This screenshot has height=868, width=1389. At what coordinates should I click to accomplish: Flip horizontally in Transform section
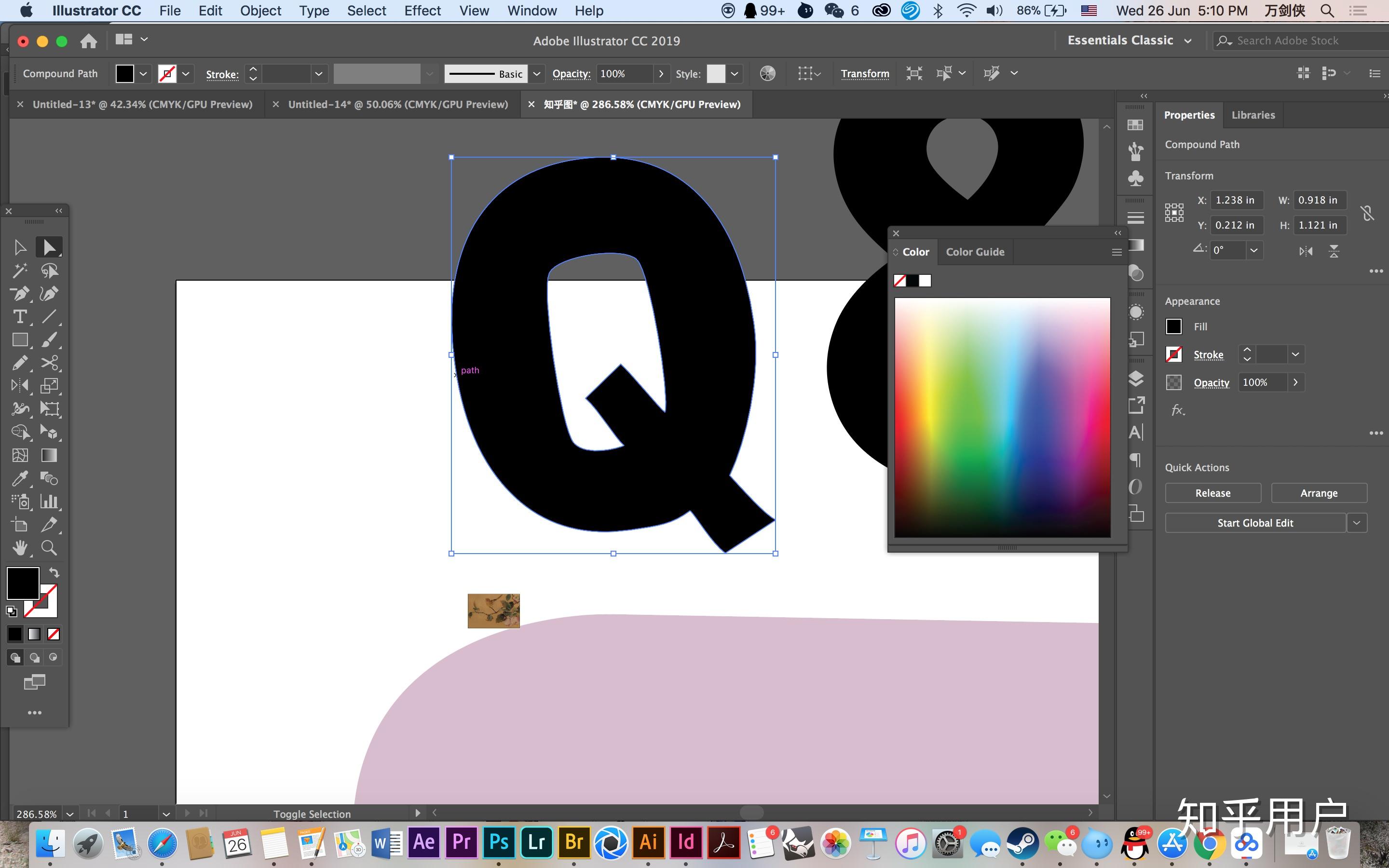click(1306, 251)
